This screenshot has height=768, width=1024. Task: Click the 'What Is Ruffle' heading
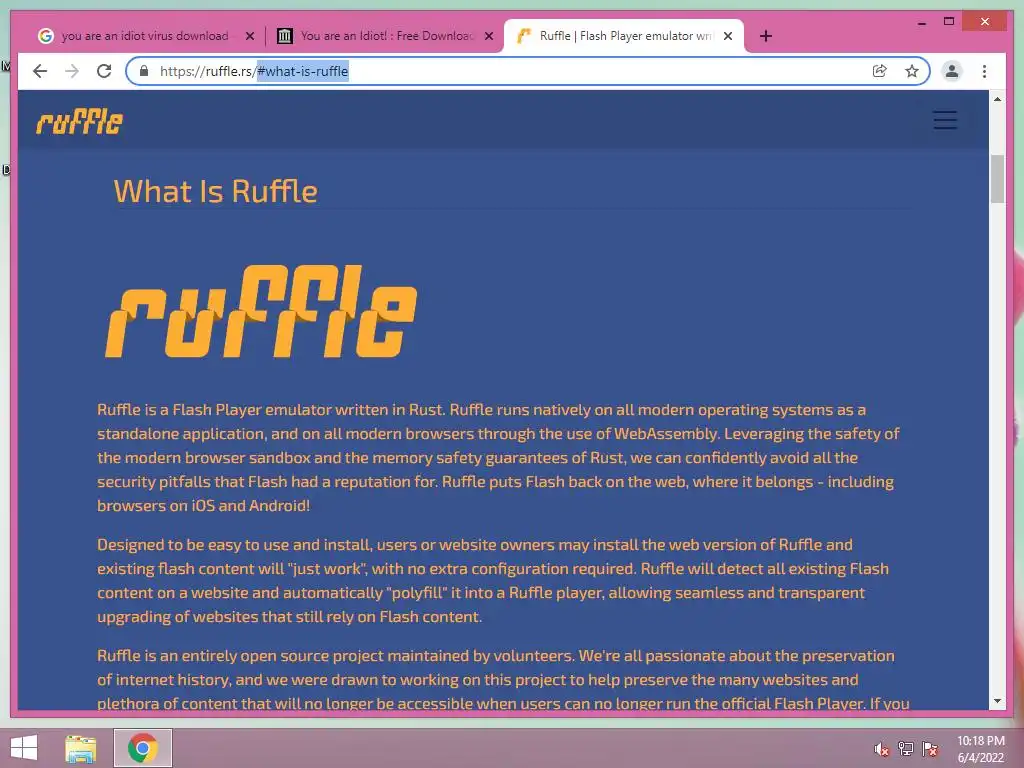tap(216, 191)
